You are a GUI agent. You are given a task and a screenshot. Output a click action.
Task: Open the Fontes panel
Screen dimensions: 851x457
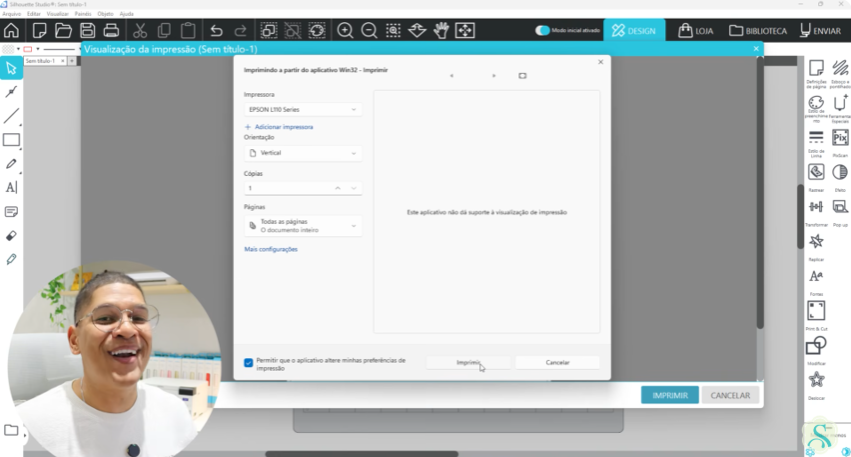click(816, 282)
